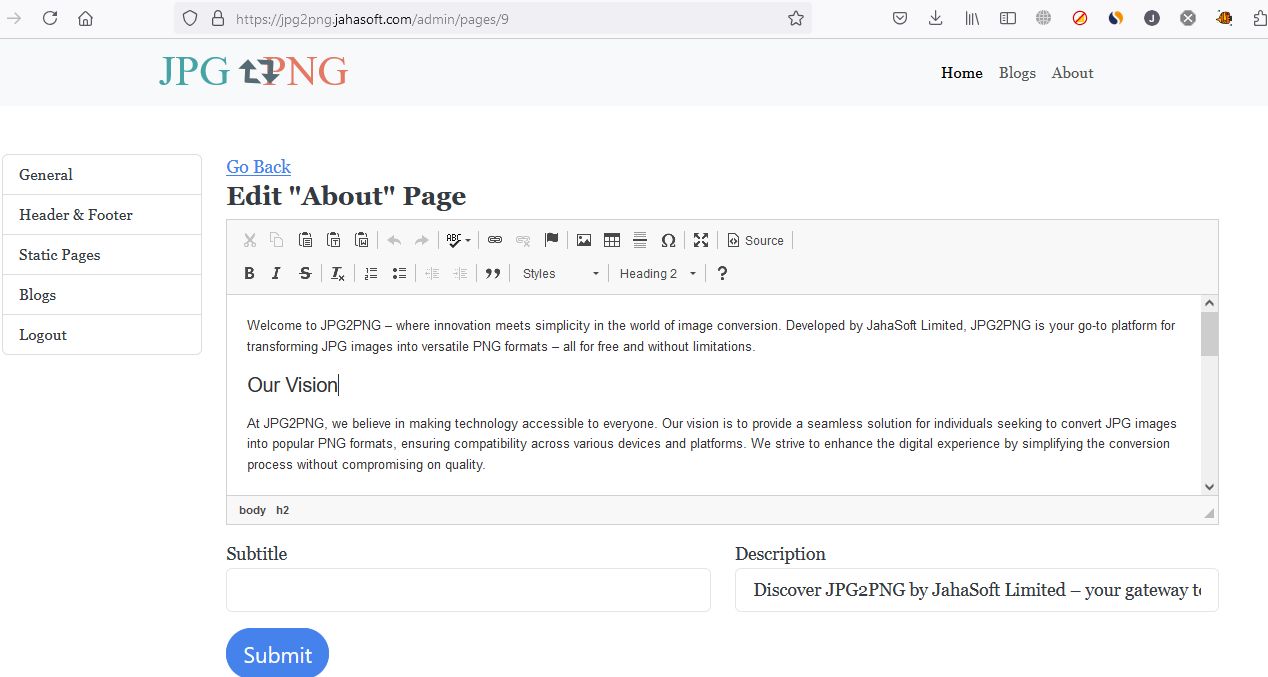Select the body element in path bar
Screen dimensions: 1268x677
click(252, 510)
